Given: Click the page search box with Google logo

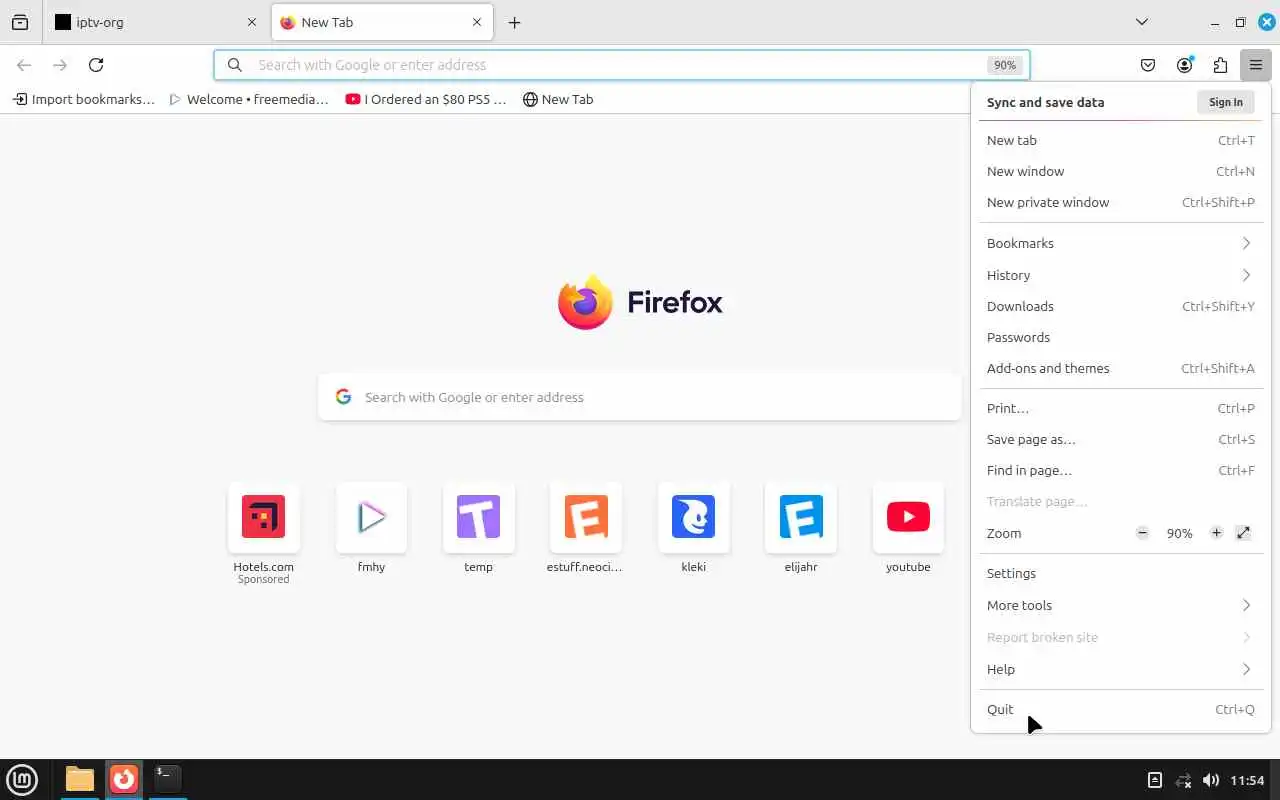Looking at the screenshot, I should click(x=640, y=397).
